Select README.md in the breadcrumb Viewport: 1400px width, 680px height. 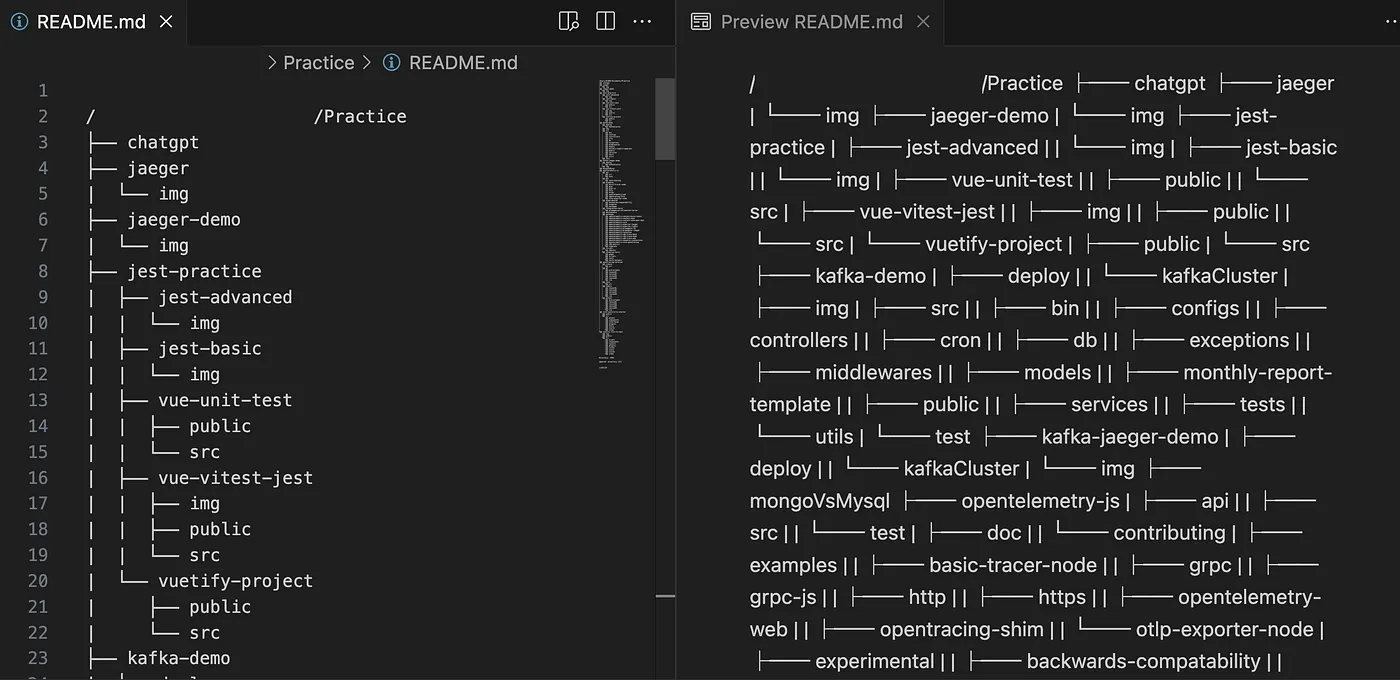(463, 62)
